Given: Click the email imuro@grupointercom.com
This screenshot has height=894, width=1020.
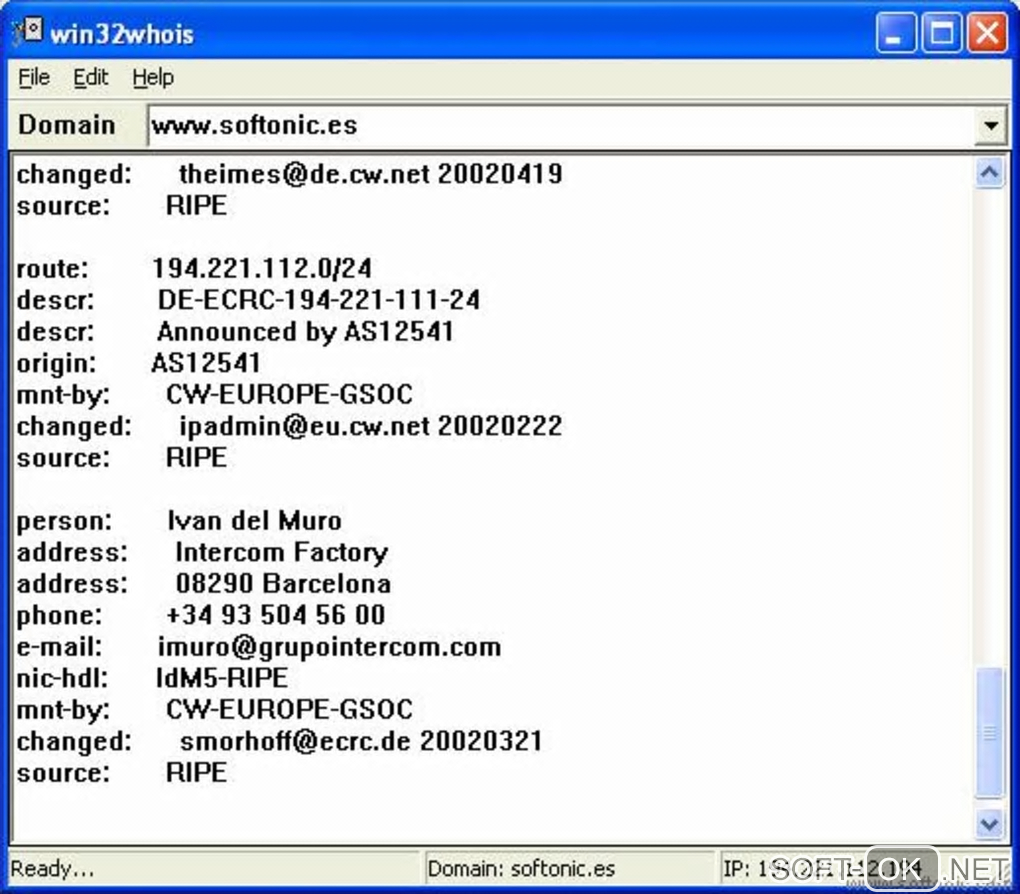Looking at the screenshot, I should [329, 647].
